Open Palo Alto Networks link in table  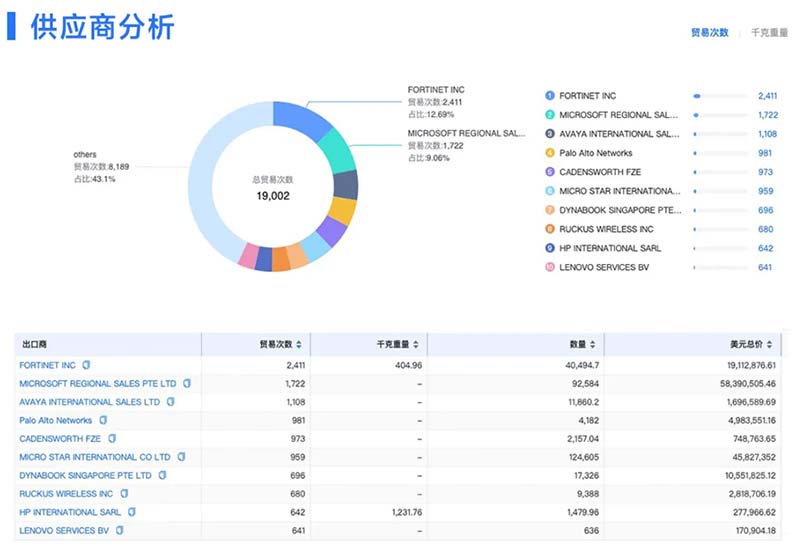tap(55, 420)
